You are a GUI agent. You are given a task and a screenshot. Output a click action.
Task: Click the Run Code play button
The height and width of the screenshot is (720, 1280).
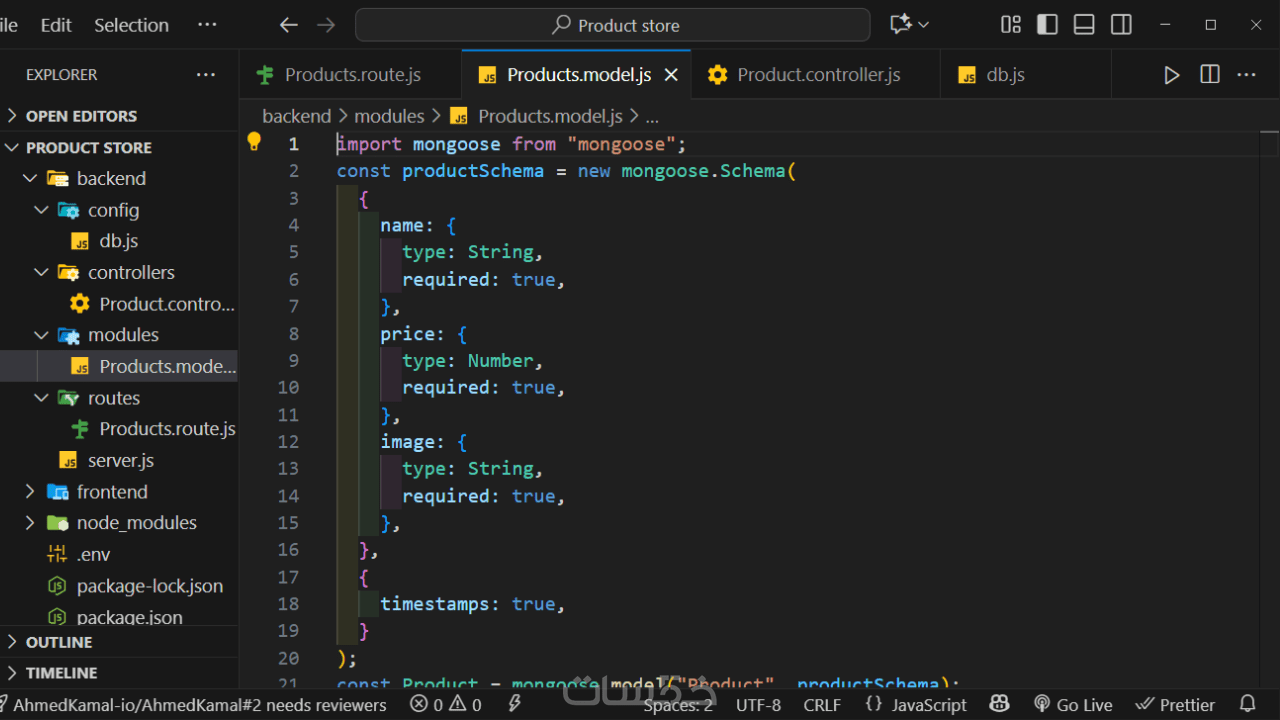[1171, 75]
